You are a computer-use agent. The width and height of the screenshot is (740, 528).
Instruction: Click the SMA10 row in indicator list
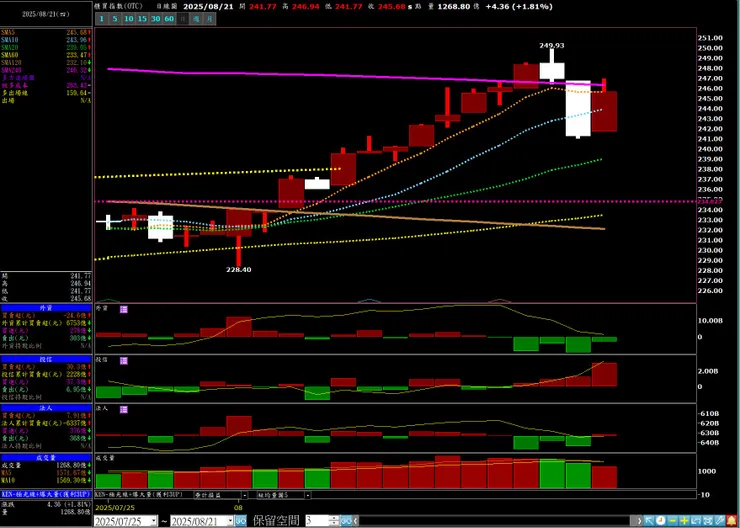[x=46, y=40]
